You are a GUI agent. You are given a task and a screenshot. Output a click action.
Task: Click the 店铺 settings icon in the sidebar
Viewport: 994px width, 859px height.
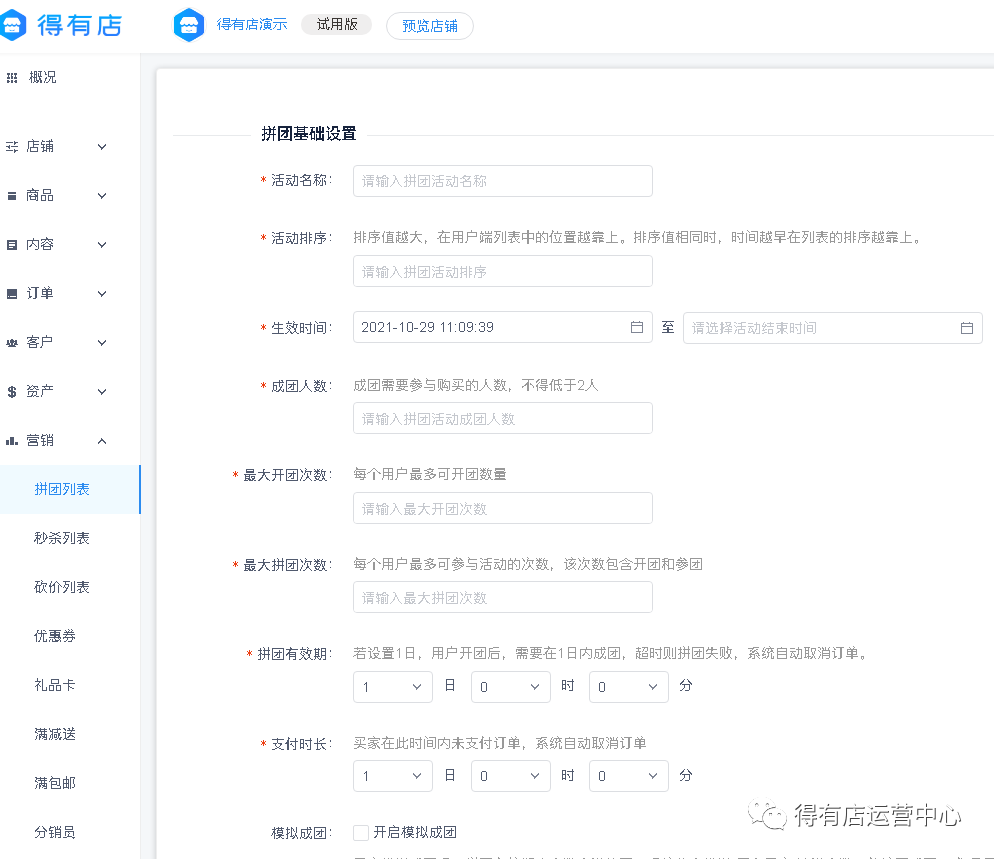pos(11,147)
